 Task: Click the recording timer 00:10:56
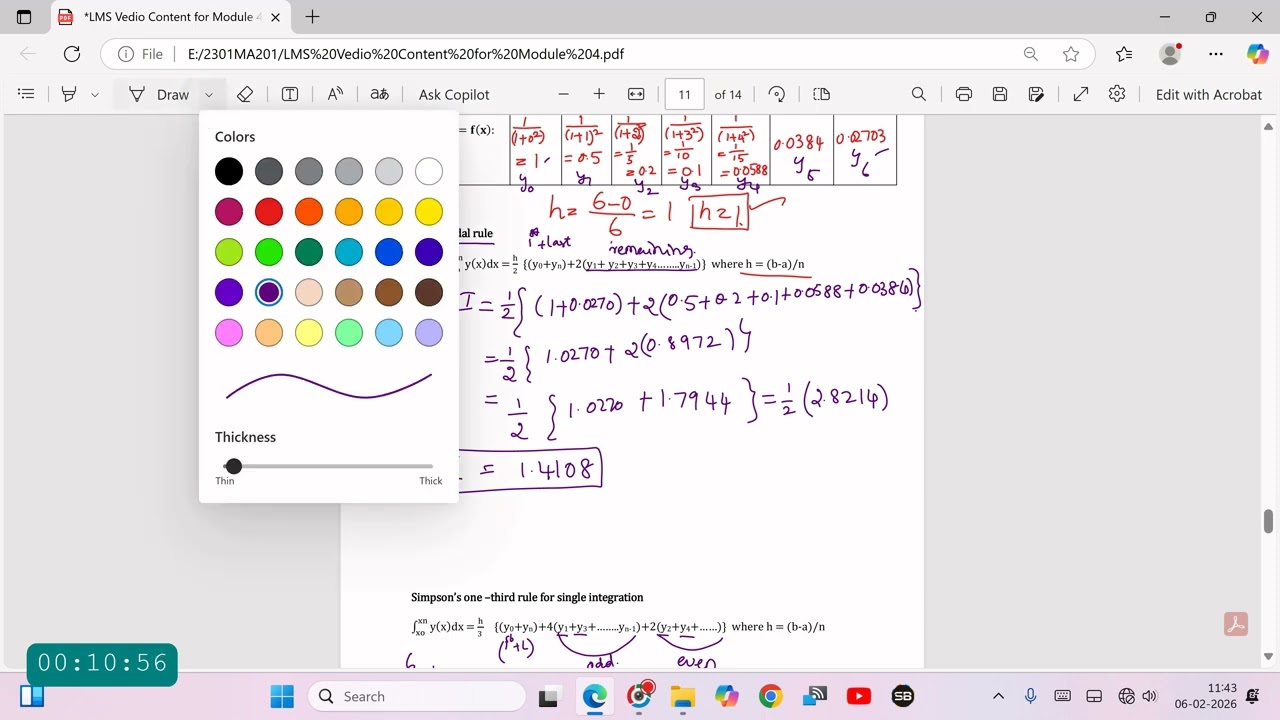coord(102,663)
